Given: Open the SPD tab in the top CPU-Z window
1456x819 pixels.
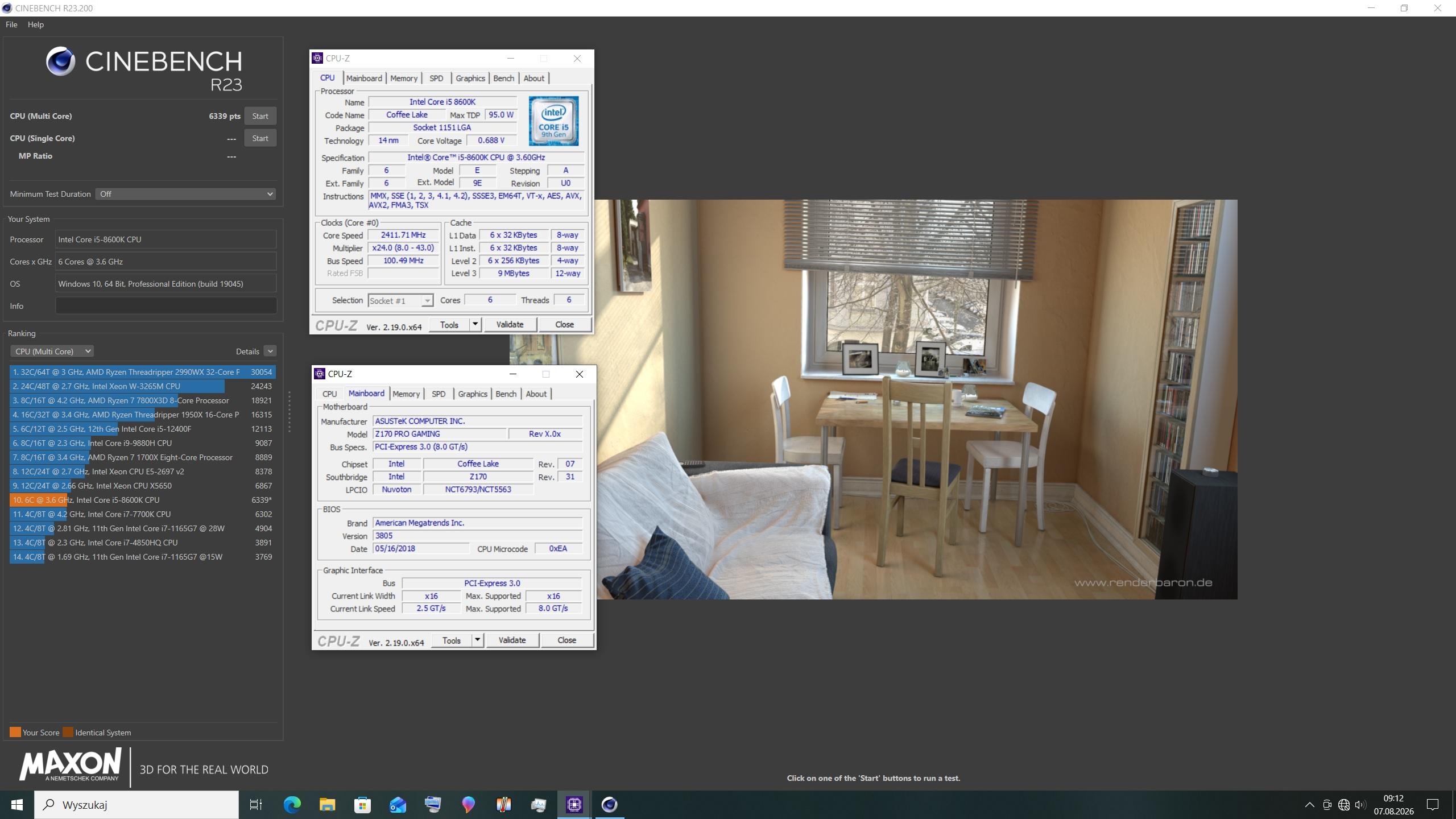Looking at the screenshot, I should point(436,78).
